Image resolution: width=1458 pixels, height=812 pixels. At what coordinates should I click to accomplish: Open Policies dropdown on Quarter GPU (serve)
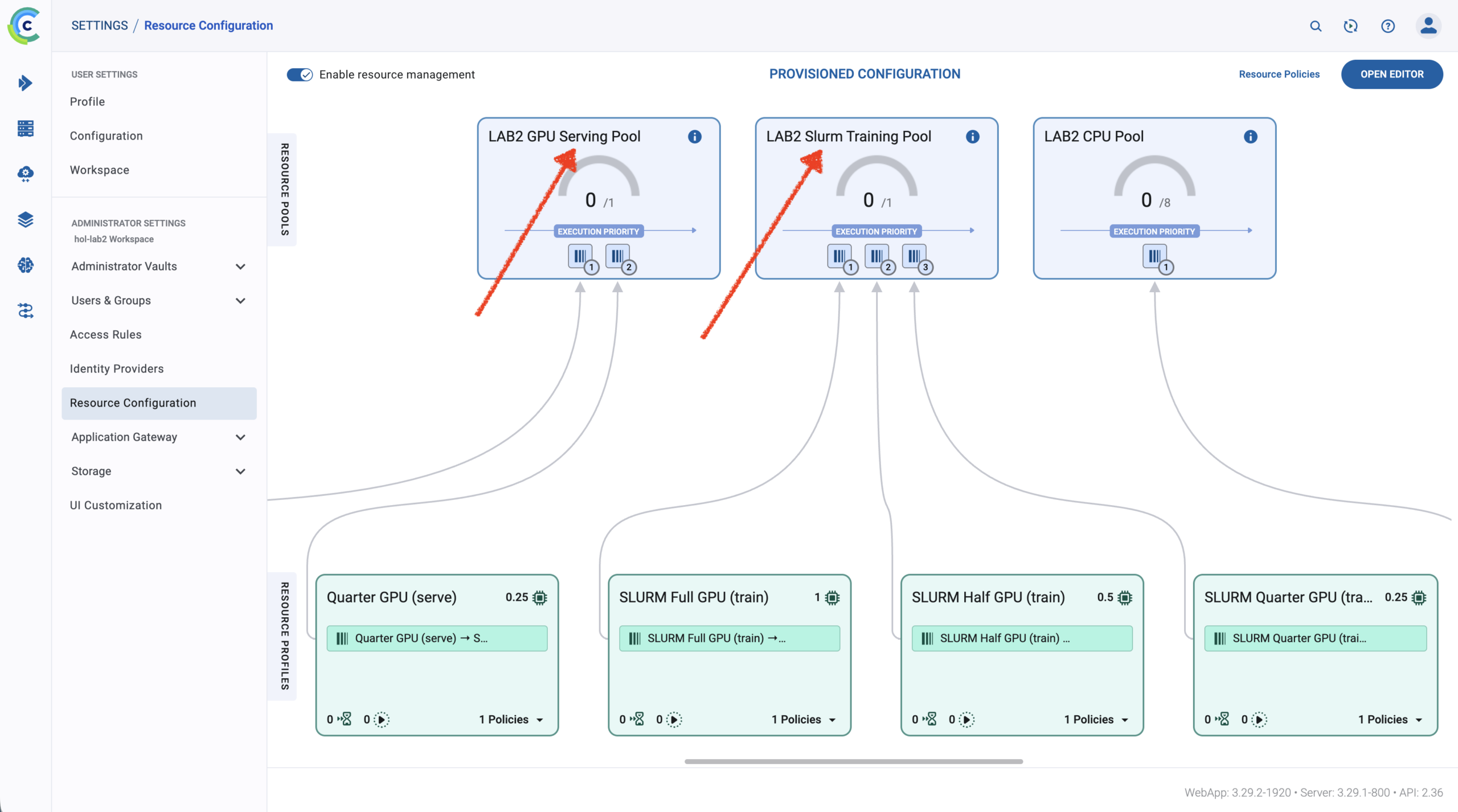tap(511, 720)
